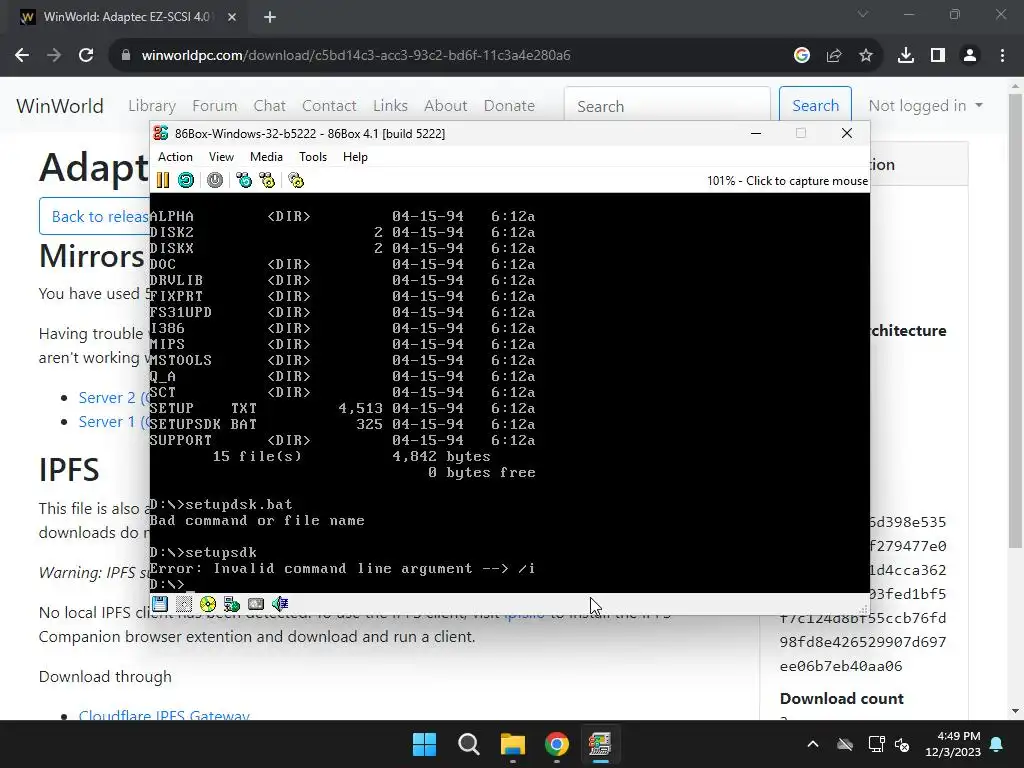1024x768 pixels.
Task: Reload the WinWorld page
Action: [x=86, y=56]
